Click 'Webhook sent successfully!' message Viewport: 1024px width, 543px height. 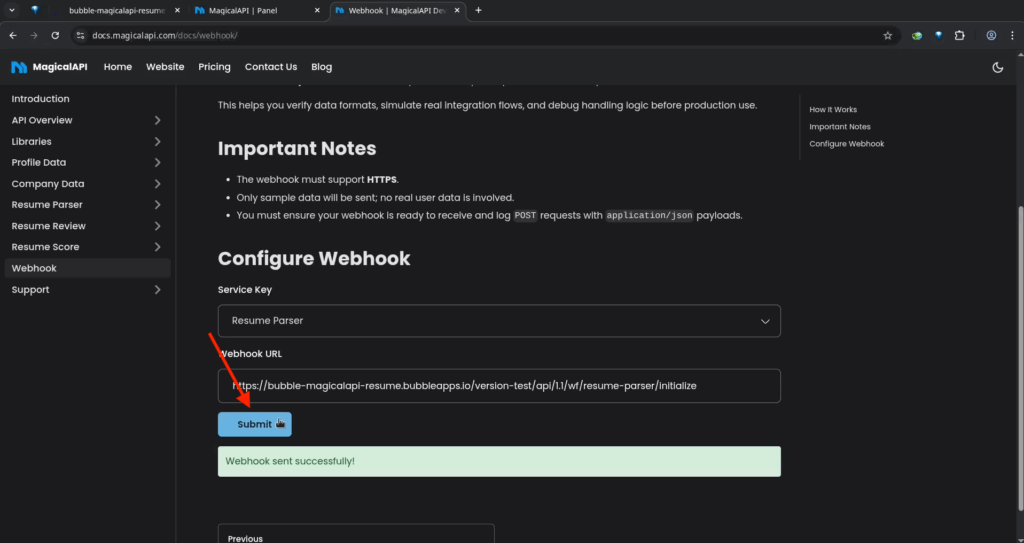pyautogui.click(x=499, y=461)
